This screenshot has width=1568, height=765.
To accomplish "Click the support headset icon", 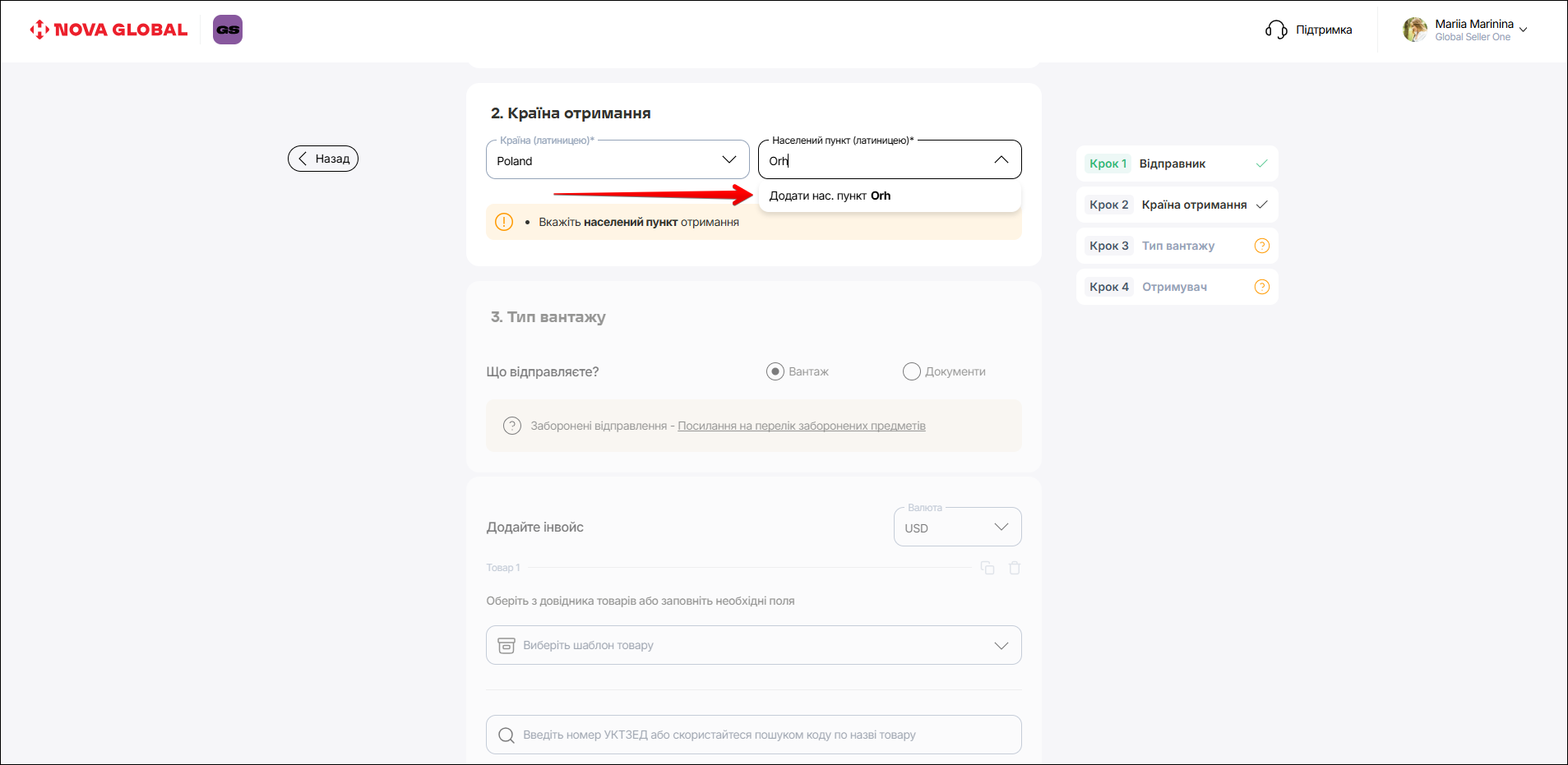I will [1275, 30].
